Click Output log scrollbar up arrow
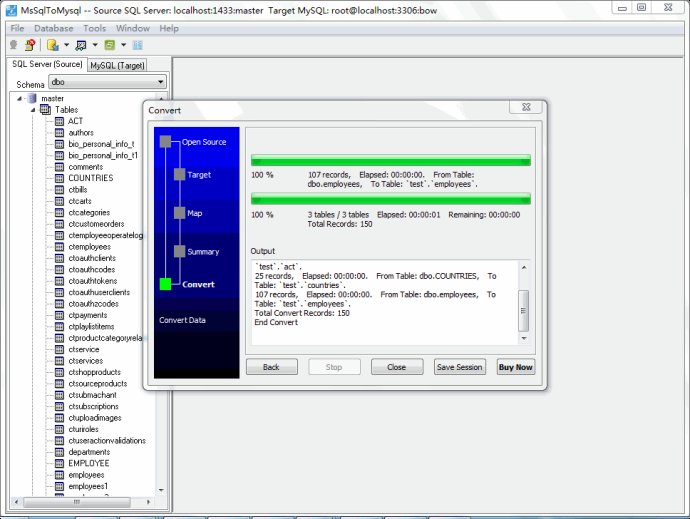The image size is (690, 519). [x=524, y=268]
